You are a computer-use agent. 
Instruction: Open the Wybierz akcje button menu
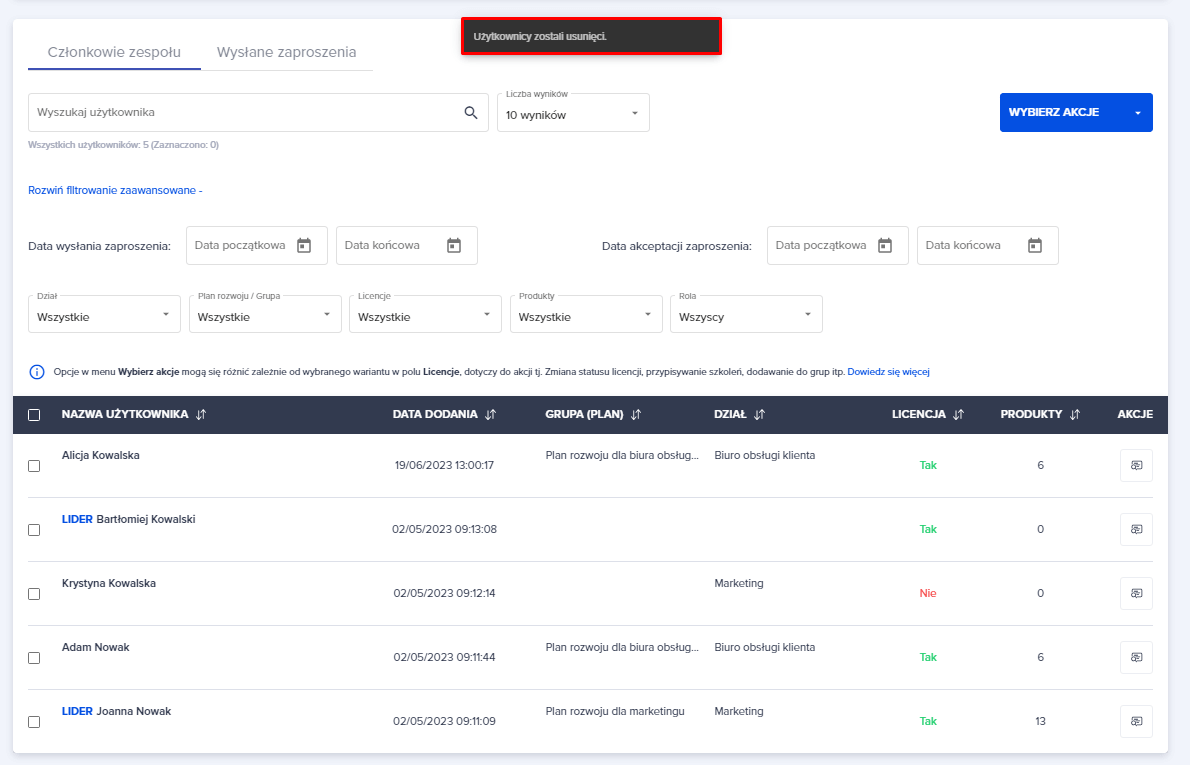(1075, 113)
